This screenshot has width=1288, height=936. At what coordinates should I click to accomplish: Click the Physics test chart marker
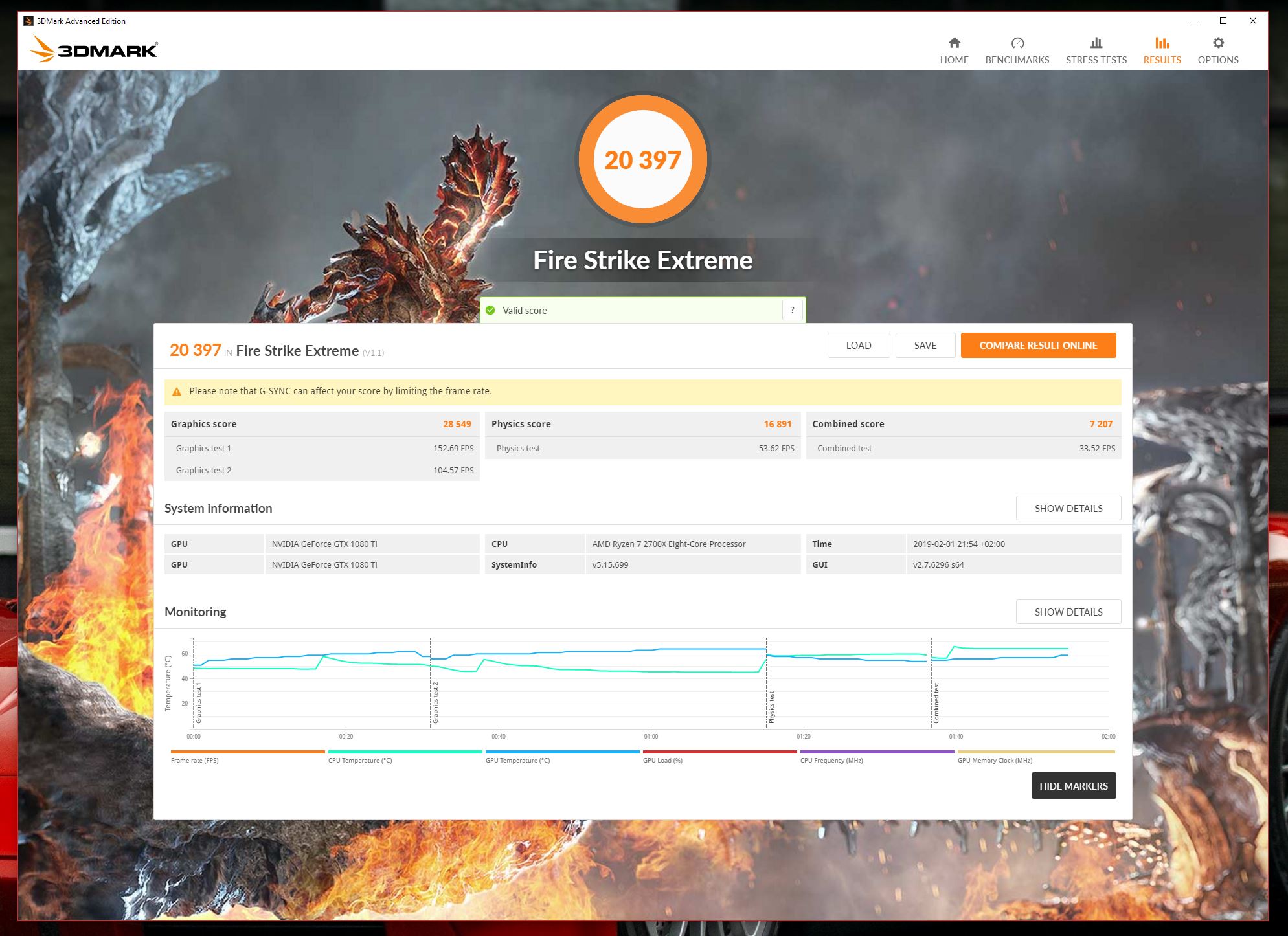[771, 707]
